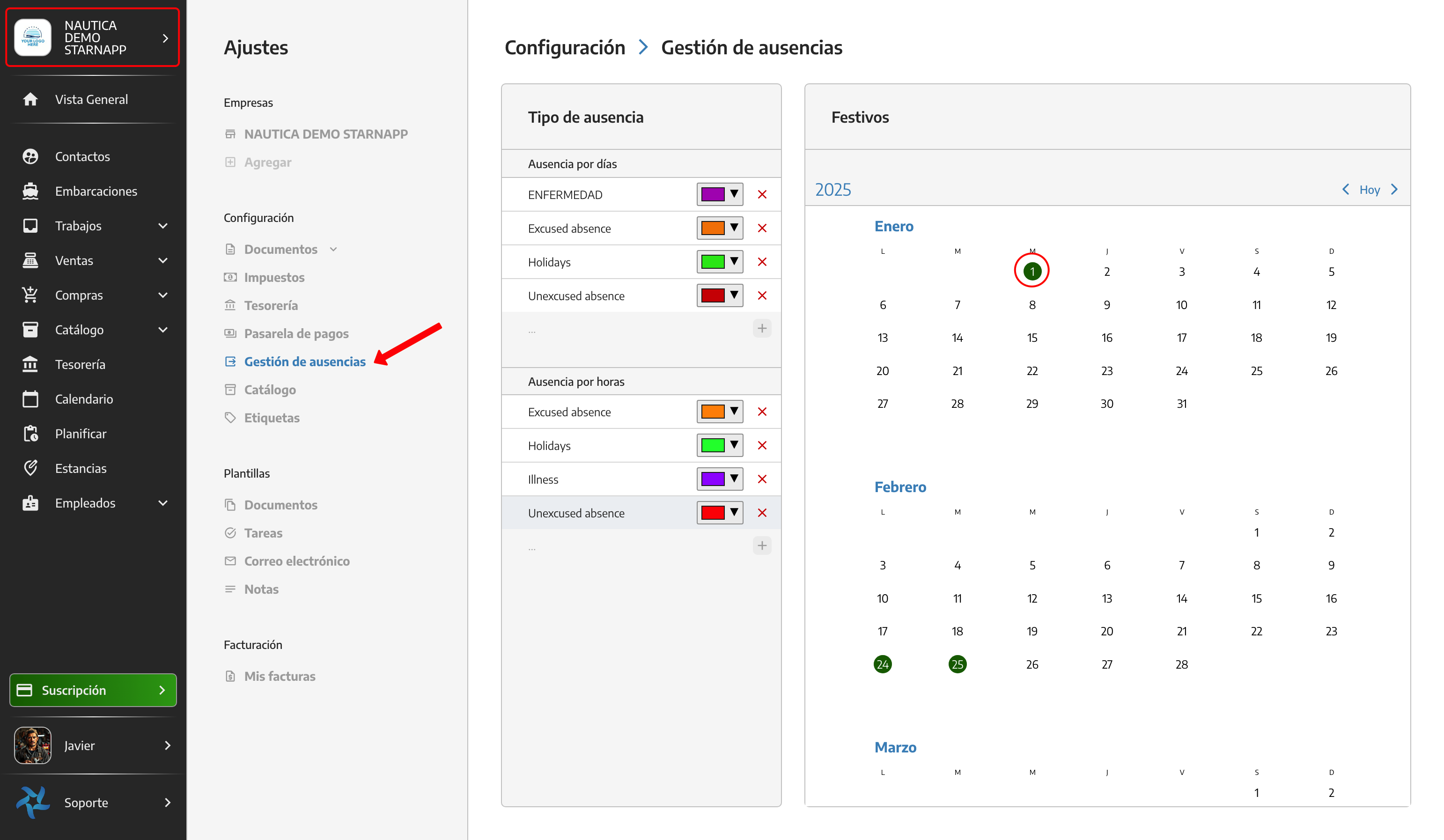
Task: Click the Suscripción card icon
Action: pyautogui.click(x=25, y=690)
